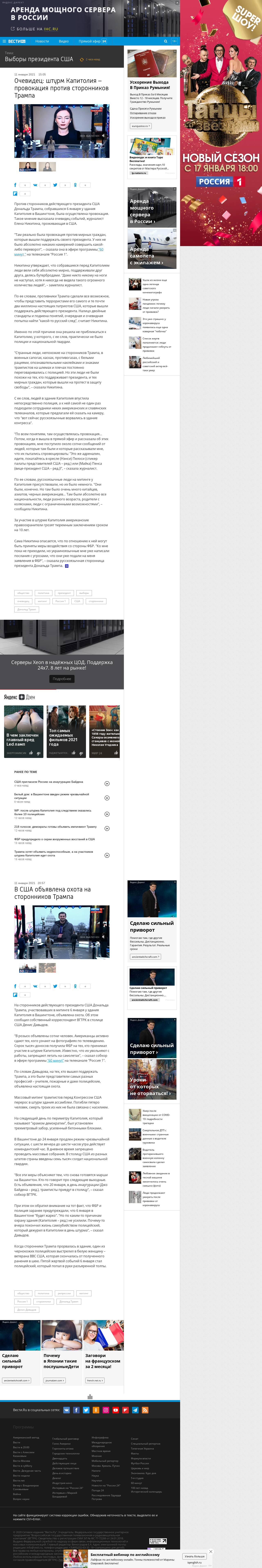This screenshot has width=262, height=1568.
Task: Play video for 'США пригласили Россию на инаугурацию Байдена'
Action: click(x=107, y=783)
